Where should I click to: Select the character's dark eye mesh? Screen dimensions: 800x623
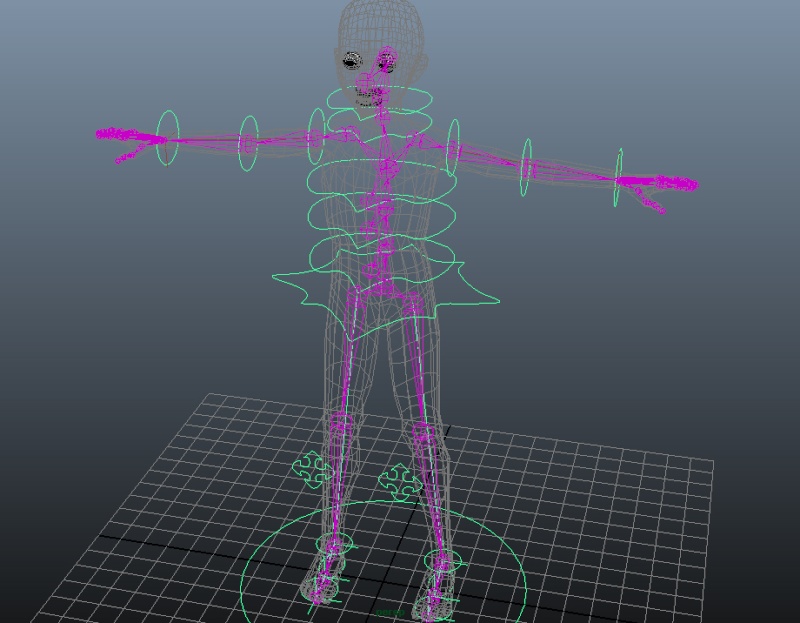(351, 61)
